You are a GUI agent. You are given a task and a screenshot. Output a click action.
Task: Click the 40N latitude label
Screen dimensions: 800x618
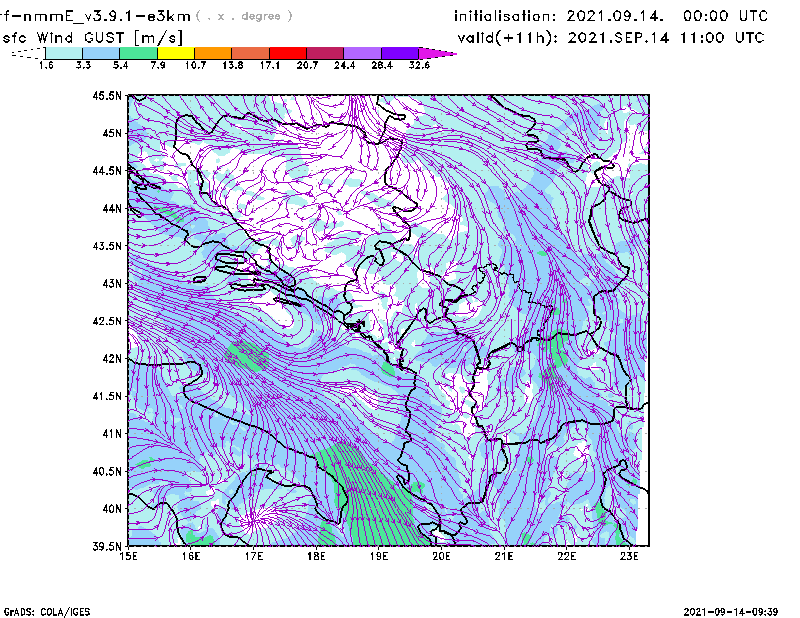(112, 509)
